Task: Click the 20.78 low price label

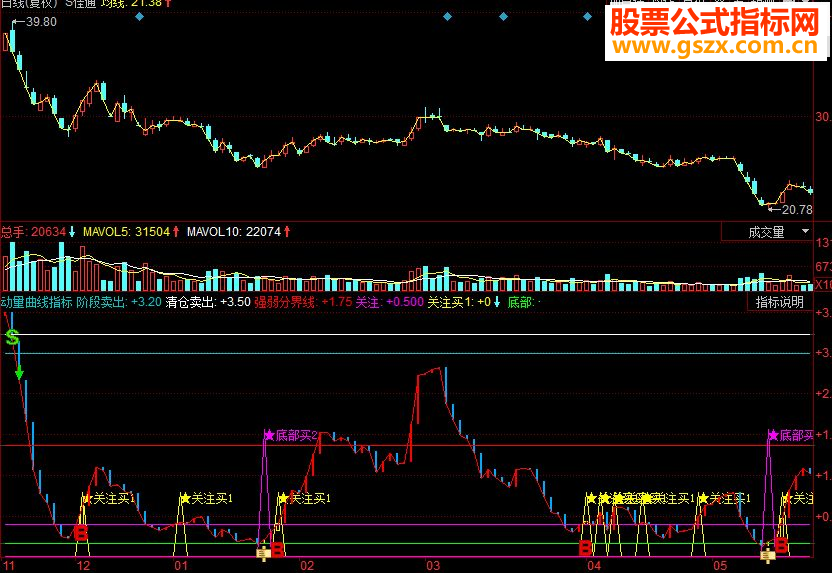Action: pos(797,210)
